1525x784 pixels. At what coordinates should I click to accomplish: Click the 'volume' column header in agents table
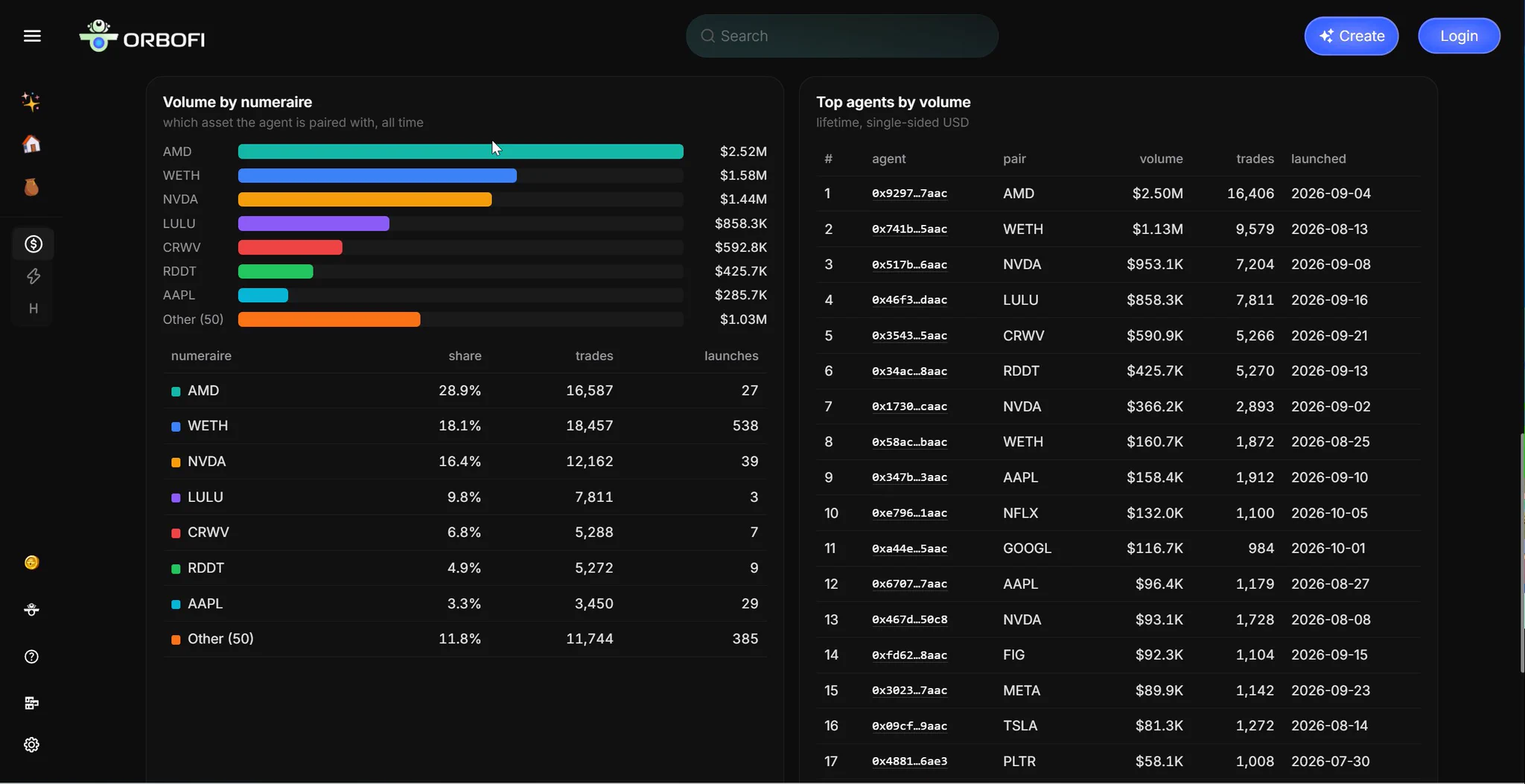coord(1161,159)
